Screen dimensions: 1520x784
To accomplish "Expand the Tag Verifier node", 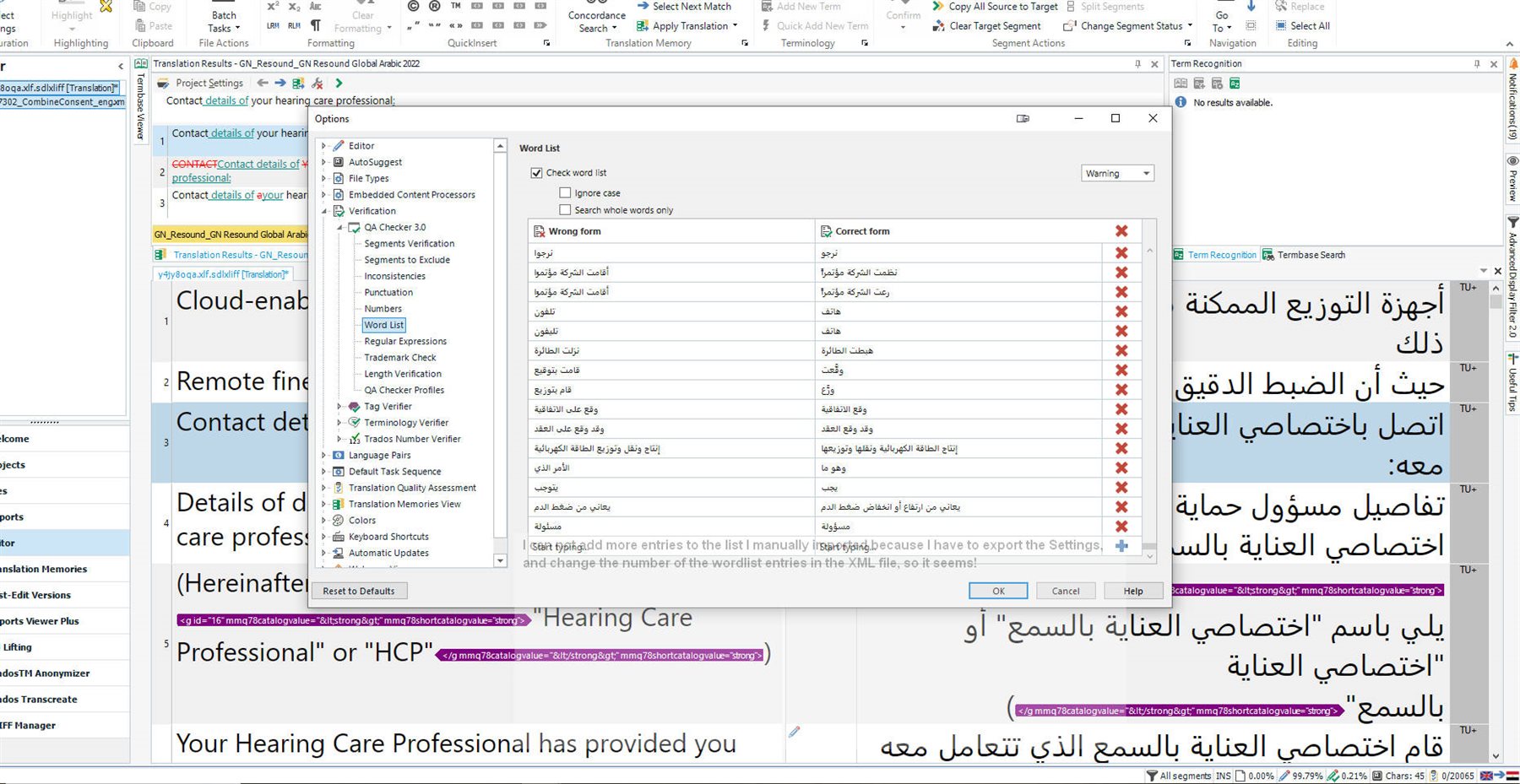I will (x=339, y=407).
